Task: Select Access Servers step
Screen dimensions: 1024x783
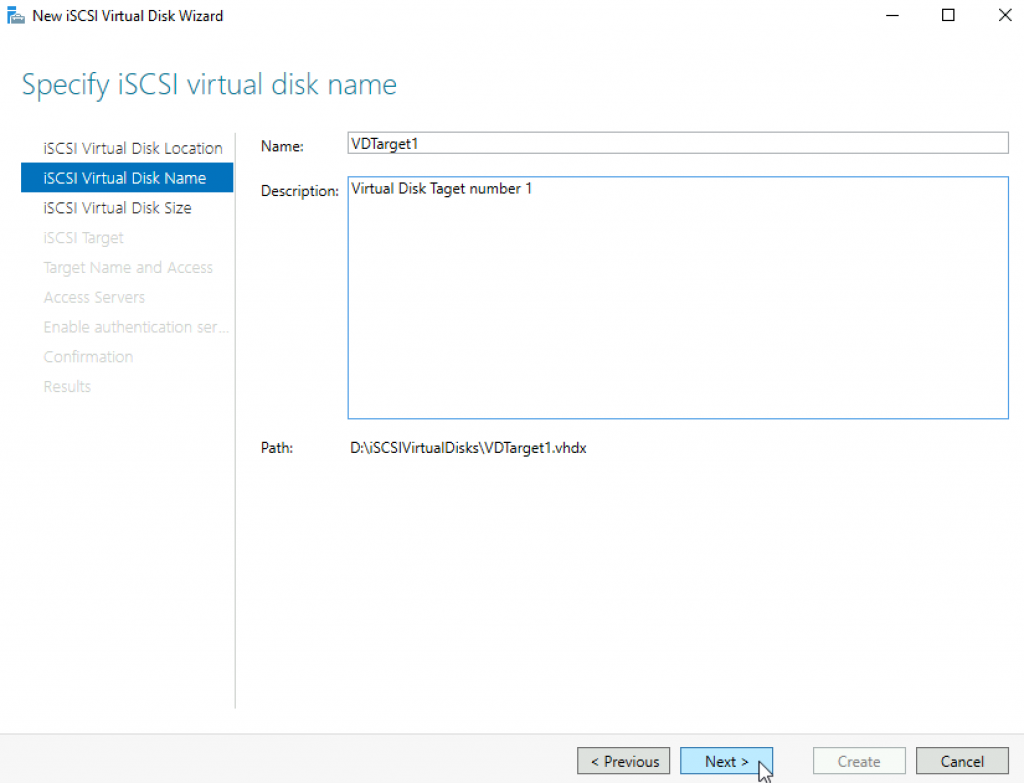Action: pyautogui.click(x=94, y=297)
